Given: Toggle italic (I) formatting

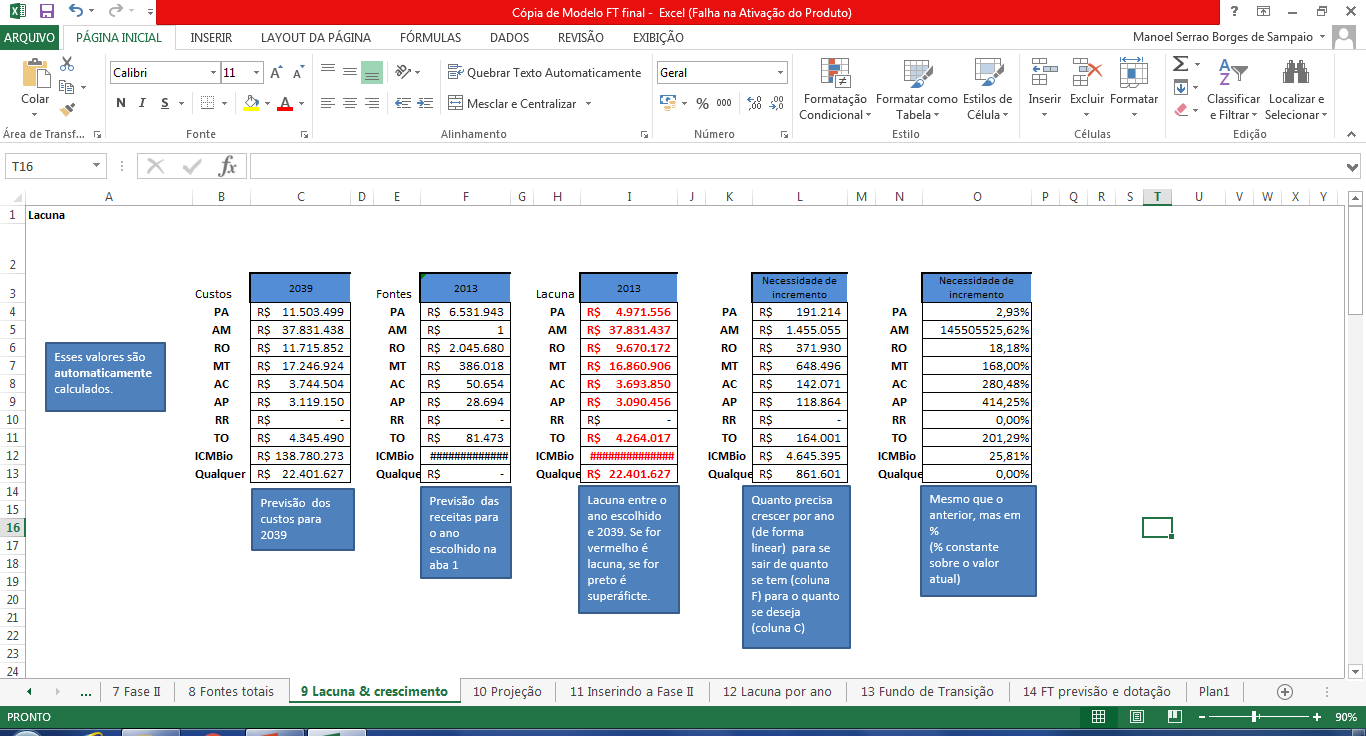Looking at the screenshot, I should (x=143, y=103).
